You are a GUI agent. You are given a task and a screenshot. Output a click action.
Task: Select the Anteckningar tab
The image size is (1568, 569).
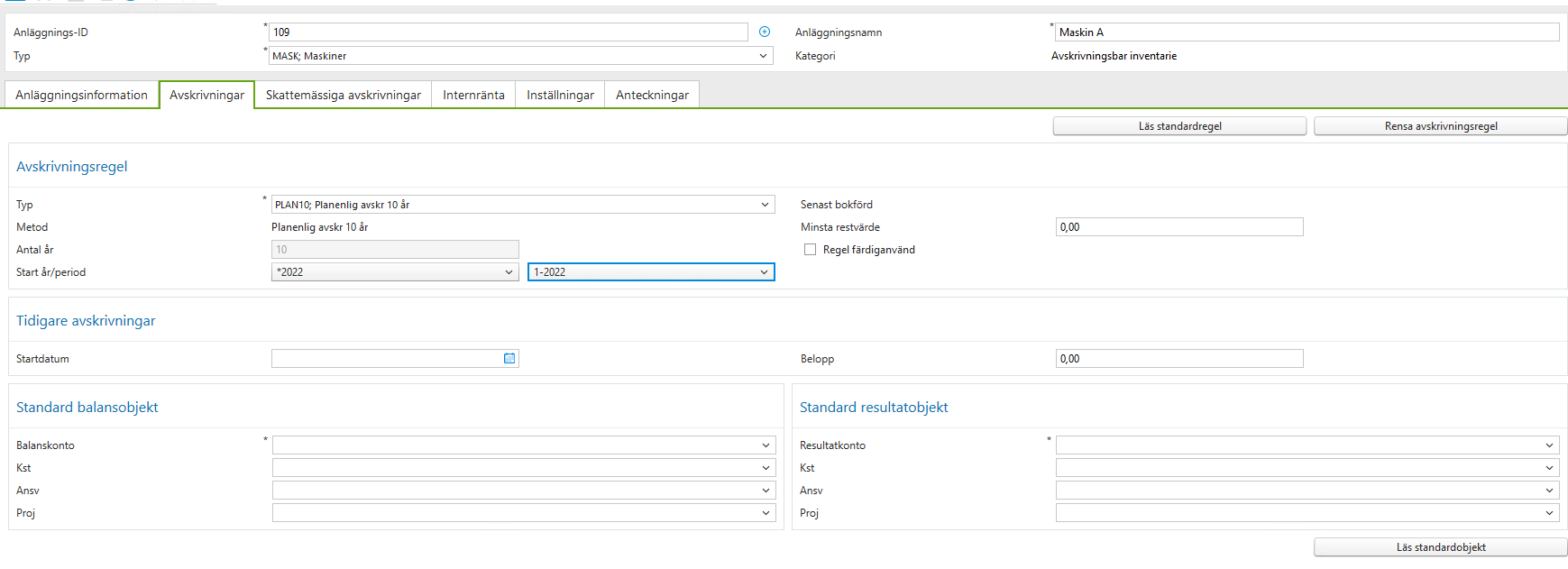pos(652,95)
